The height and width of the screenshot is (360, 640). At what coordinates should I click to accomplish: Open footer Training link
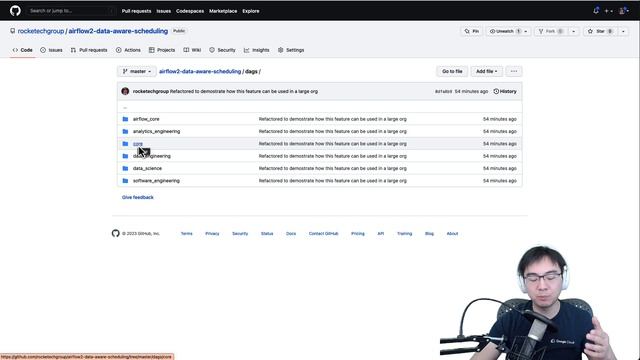click(x=404, y=233)
